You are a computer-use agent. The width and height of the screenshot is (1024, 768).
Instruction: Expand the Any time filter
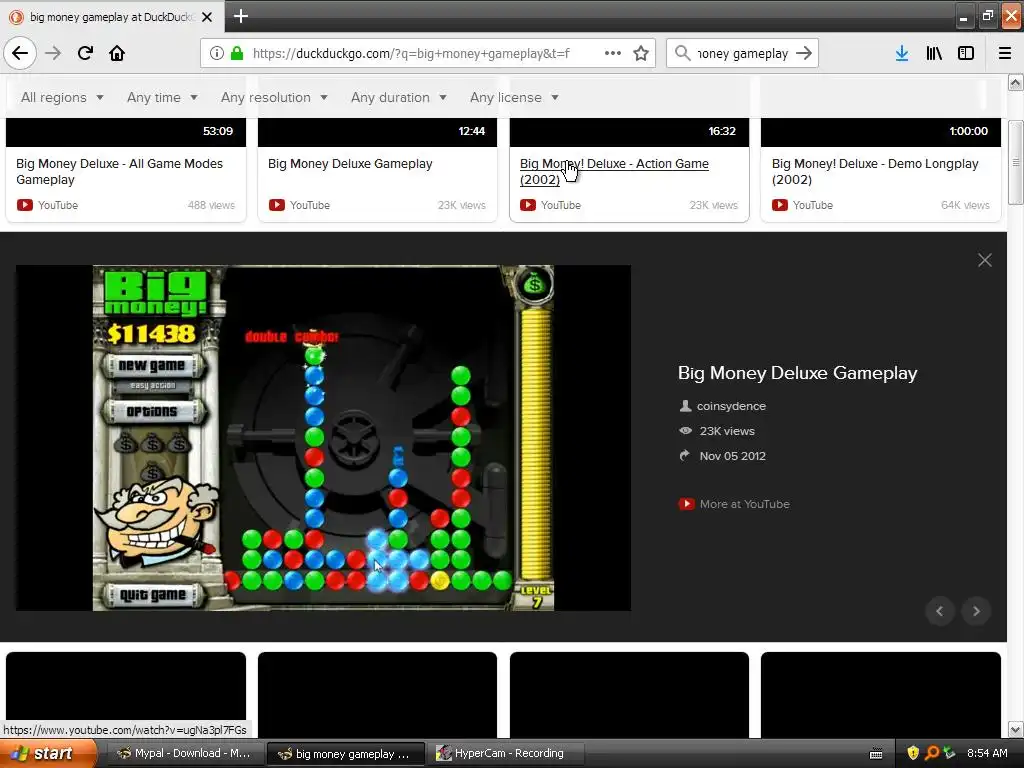162,97
